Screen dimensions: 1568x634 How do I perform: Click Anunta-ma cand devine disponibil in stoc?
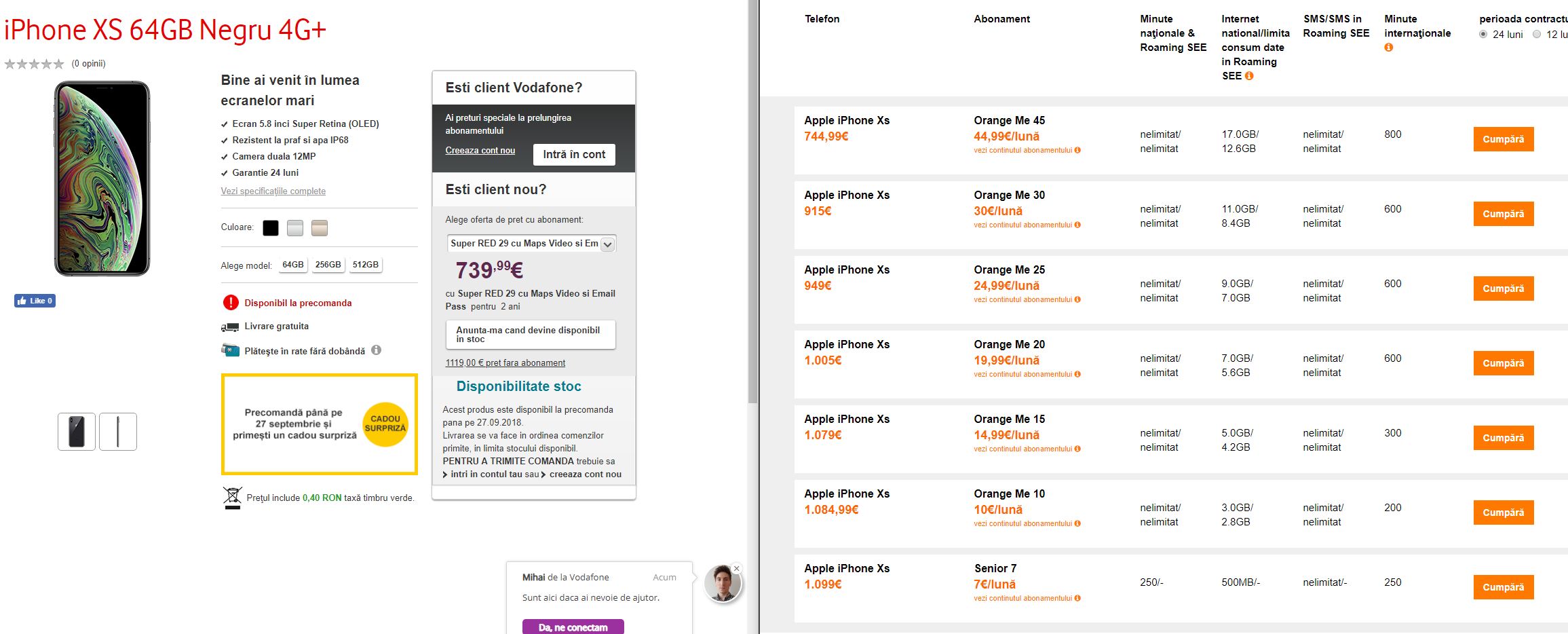[x=531, y=335]
